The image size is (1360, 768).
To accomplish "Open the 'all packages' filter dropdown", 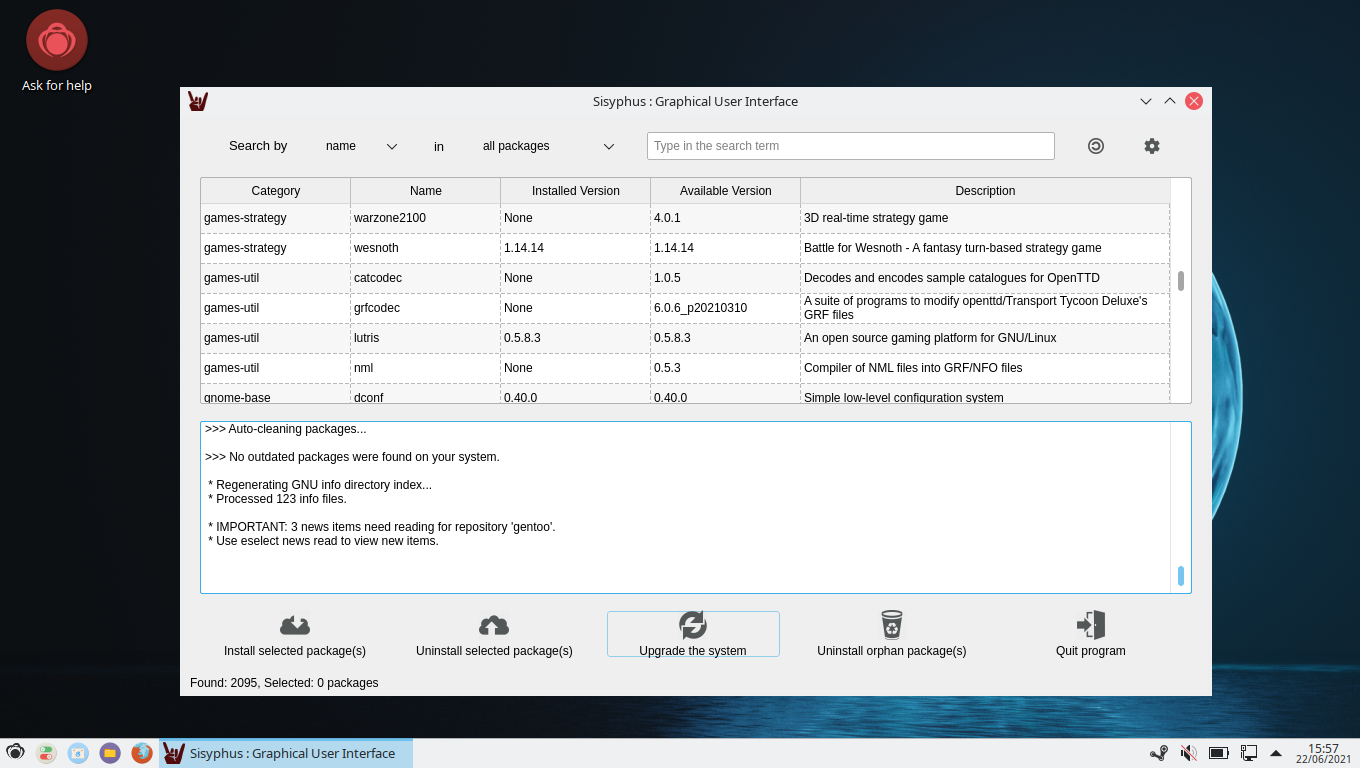I will pyautogui.click(x=547, y=146).
